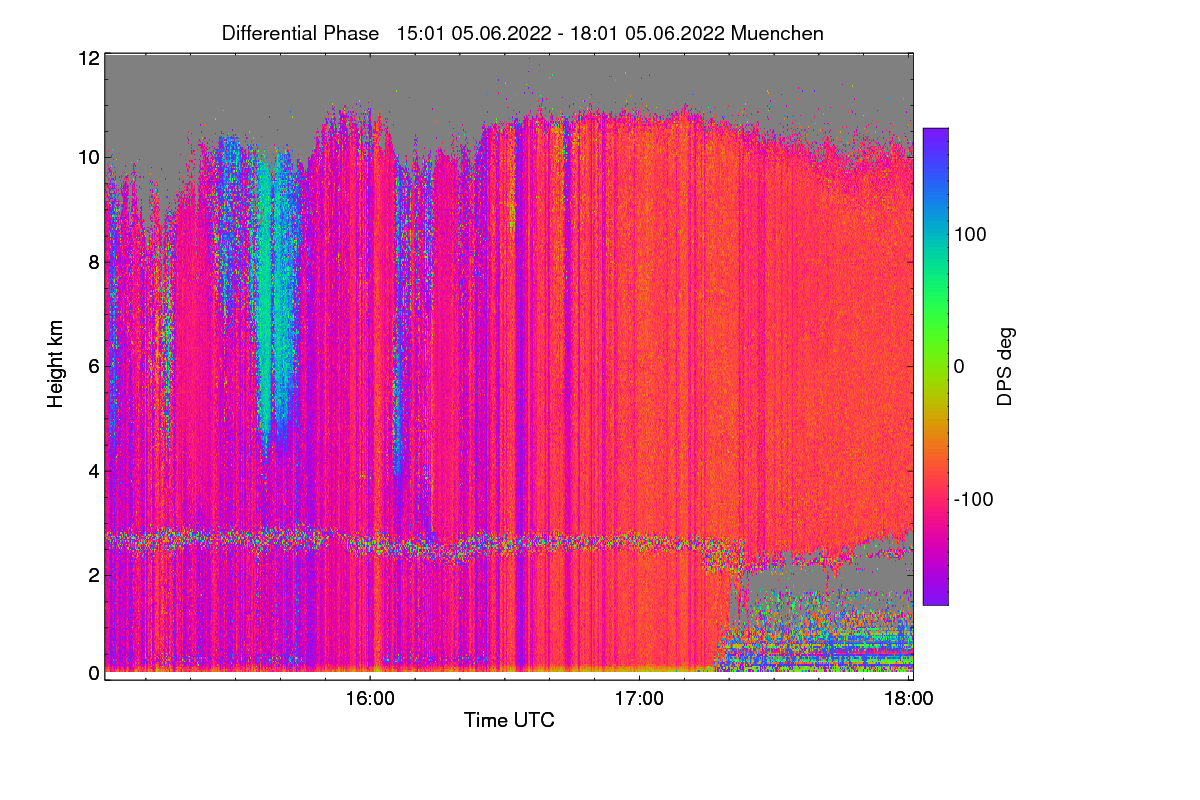
Task: Click the 6 km height tick label
Action: coord(93,366)
